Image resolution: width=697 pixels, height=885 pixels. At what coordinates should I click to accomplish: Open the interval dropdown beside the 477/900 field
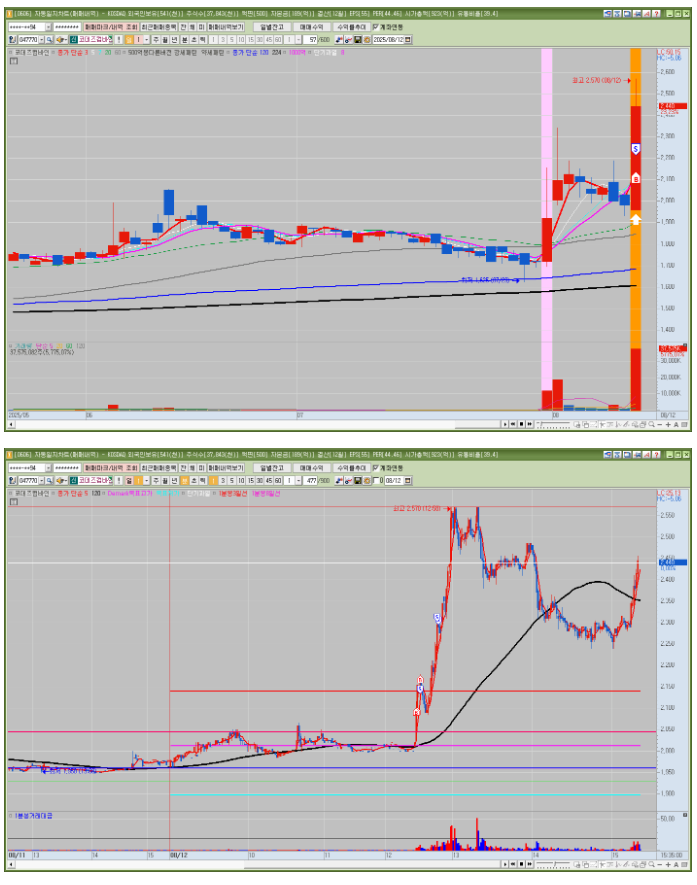pos(298,480)
